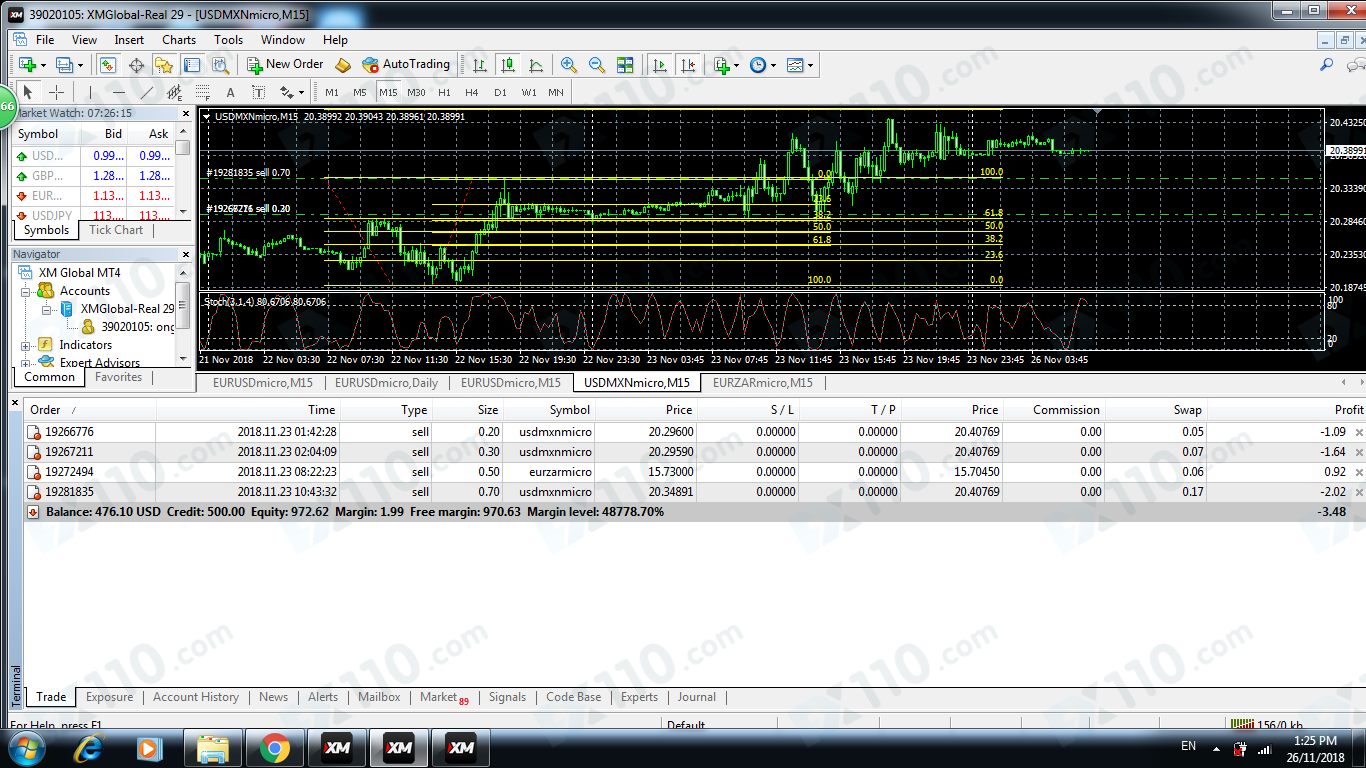The image size is (1366, 768).
Task: Switch chart to candlesticks mode
Action: pos(508,65)
